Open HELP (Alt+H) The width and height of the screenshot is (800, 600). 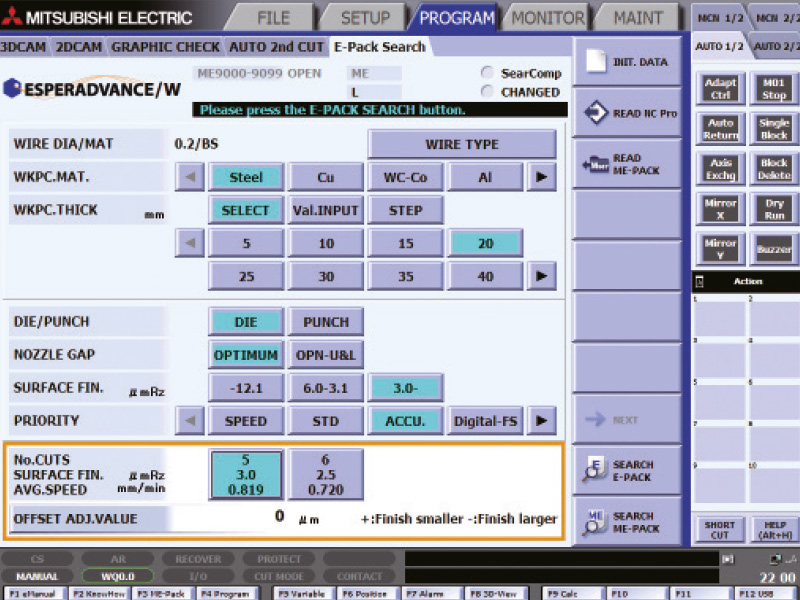[774, 530]
